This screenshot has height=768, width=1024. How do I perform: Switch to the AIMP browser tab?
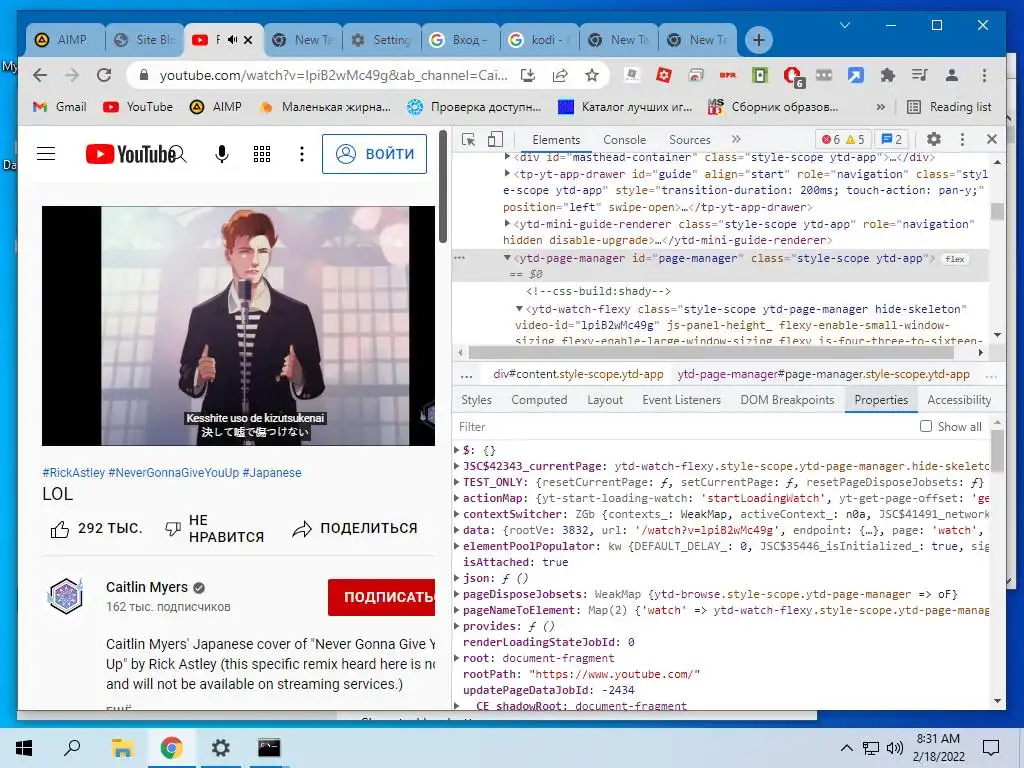(65, 40)
